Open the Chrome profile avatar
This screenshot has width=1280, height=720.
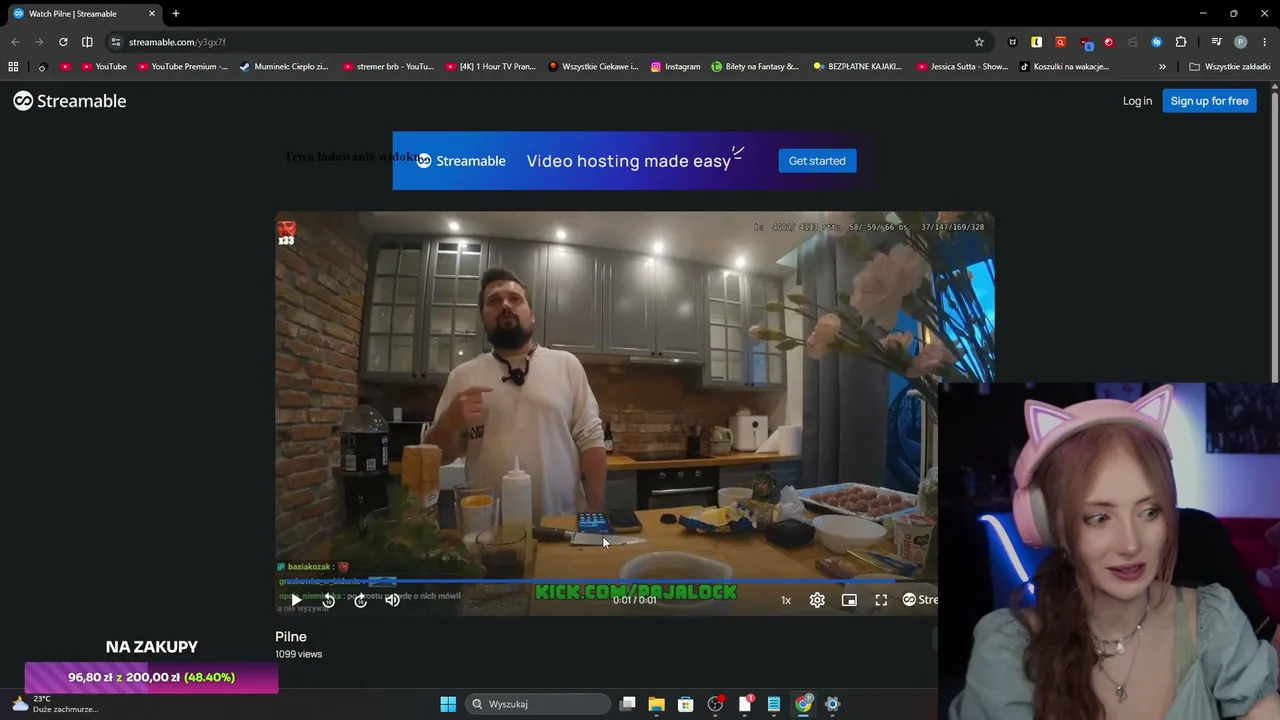coord(1240,42)
